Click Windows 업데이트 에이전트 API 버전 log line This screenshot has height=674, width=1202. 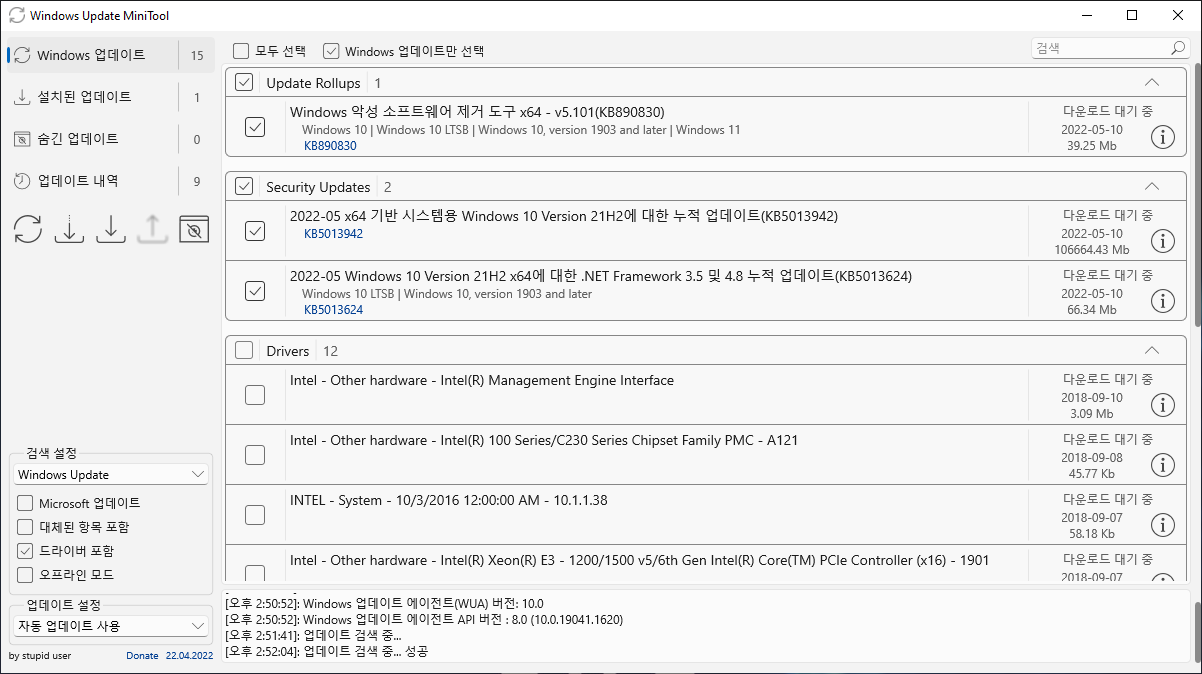click(424, 619)
